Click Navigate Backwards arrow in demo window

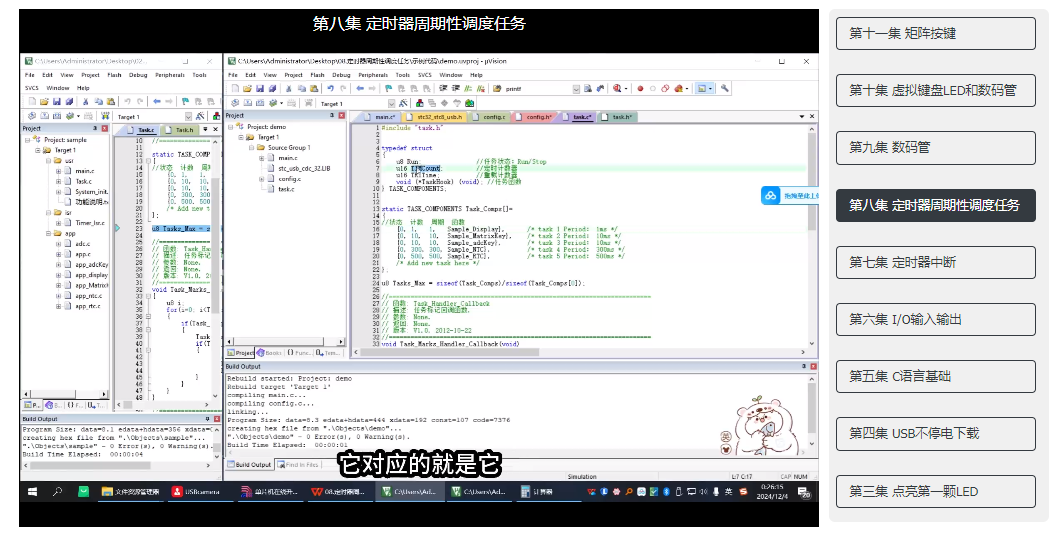pos(360,88)
